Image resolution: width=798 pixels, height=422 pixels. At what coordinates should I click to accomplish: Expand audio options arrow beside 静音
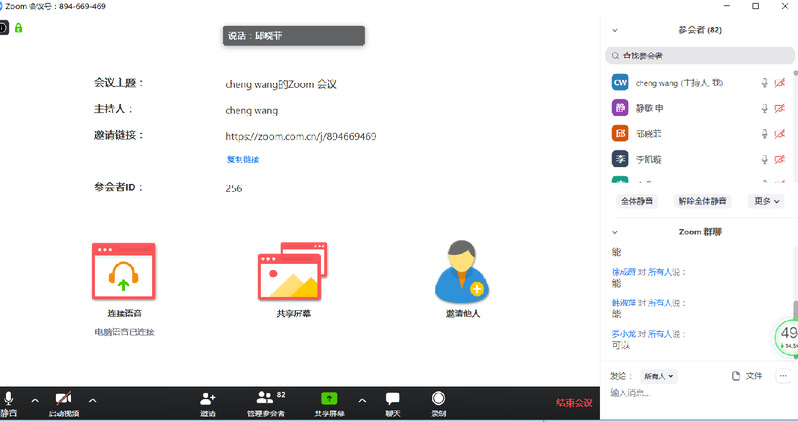35,400
